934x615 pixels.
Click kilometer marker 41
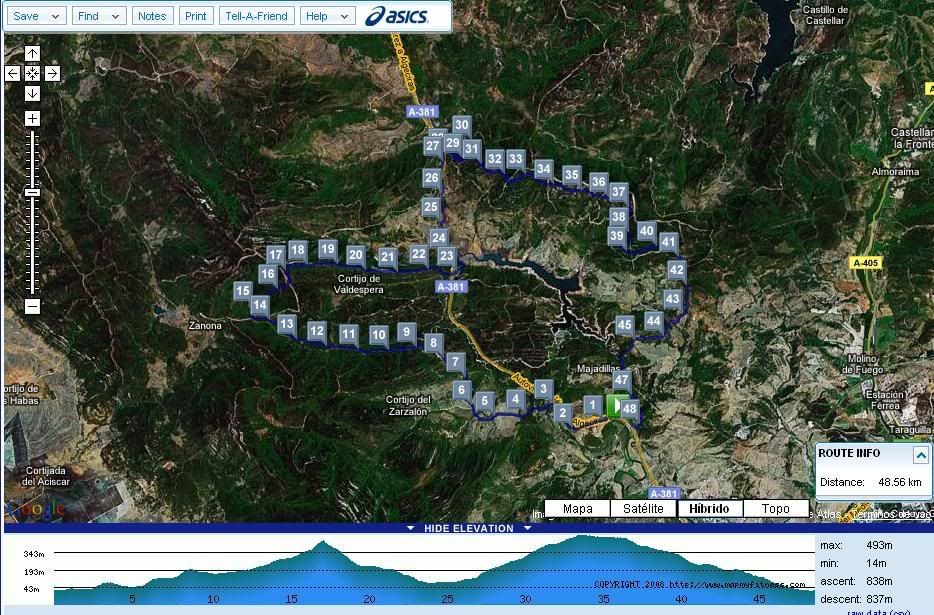tap(668, 243)
